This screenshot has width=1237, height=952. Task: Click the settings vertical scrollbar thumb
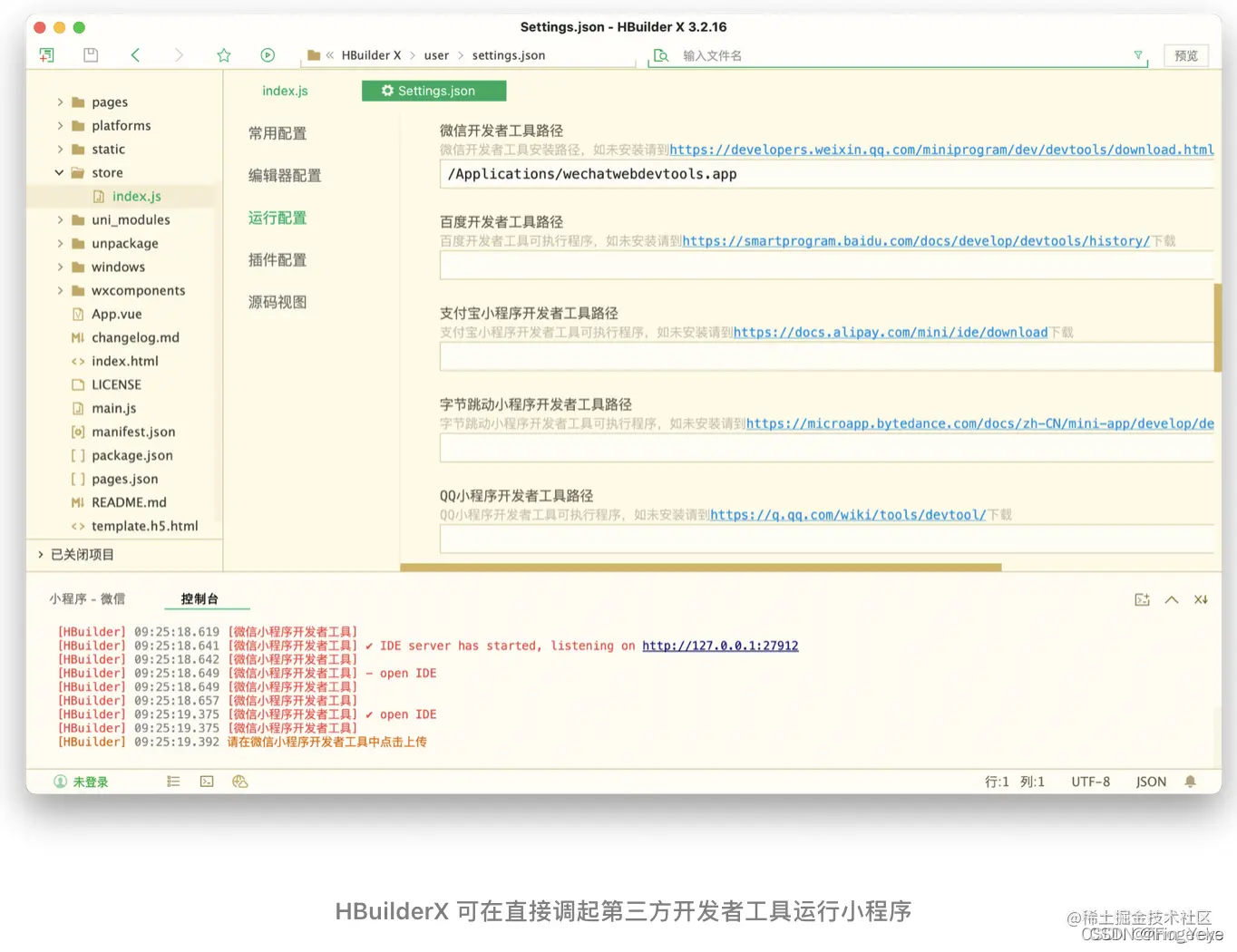point(1218,327)
